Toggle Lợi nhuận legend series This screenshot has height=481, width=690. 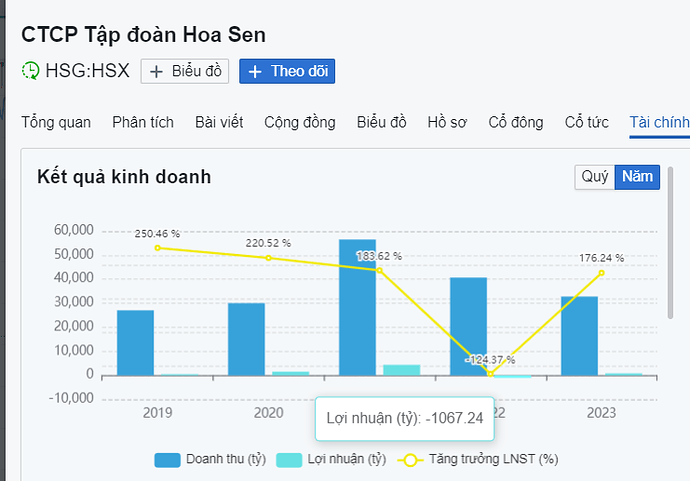(331, 460)
